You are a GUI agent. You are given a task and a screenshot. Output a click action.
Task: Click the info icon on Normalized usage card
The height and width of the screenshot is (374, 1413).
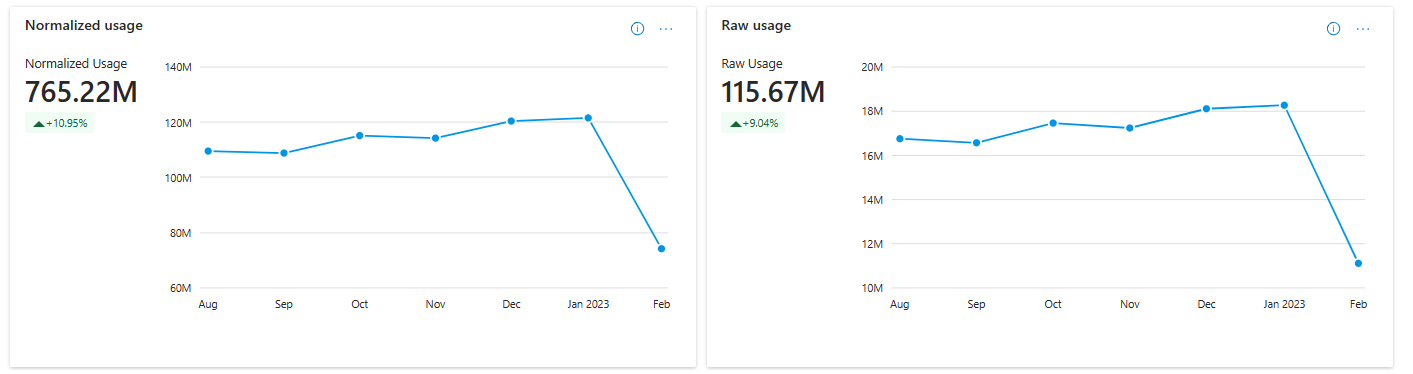[637, 29]
